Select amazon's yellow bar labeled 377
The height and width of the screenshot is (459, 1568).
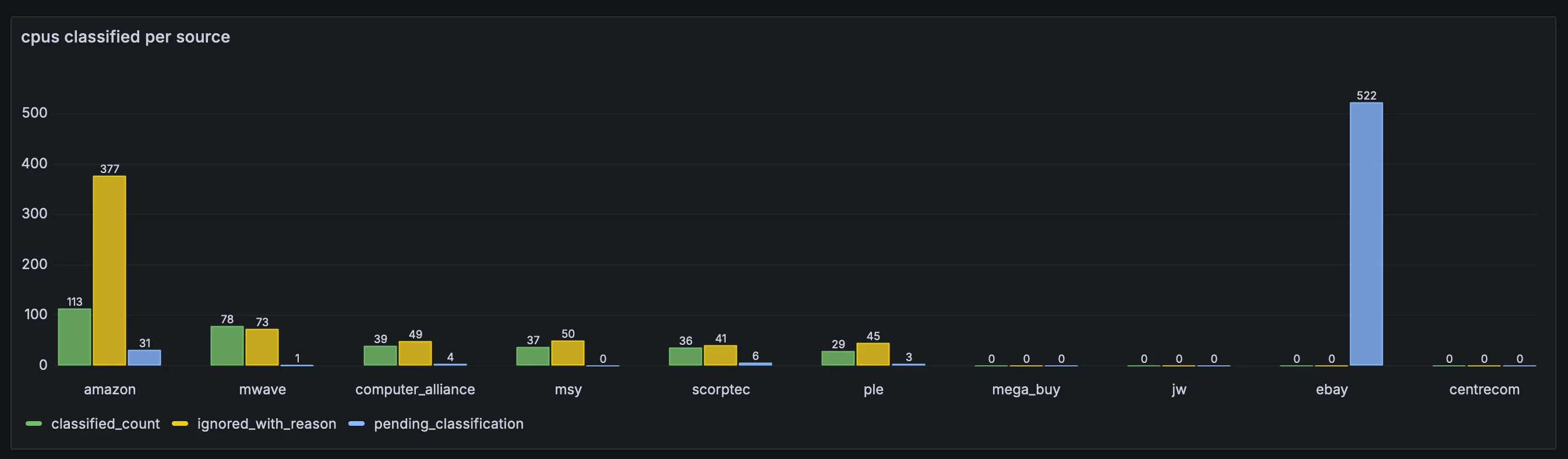coord(110,271)
